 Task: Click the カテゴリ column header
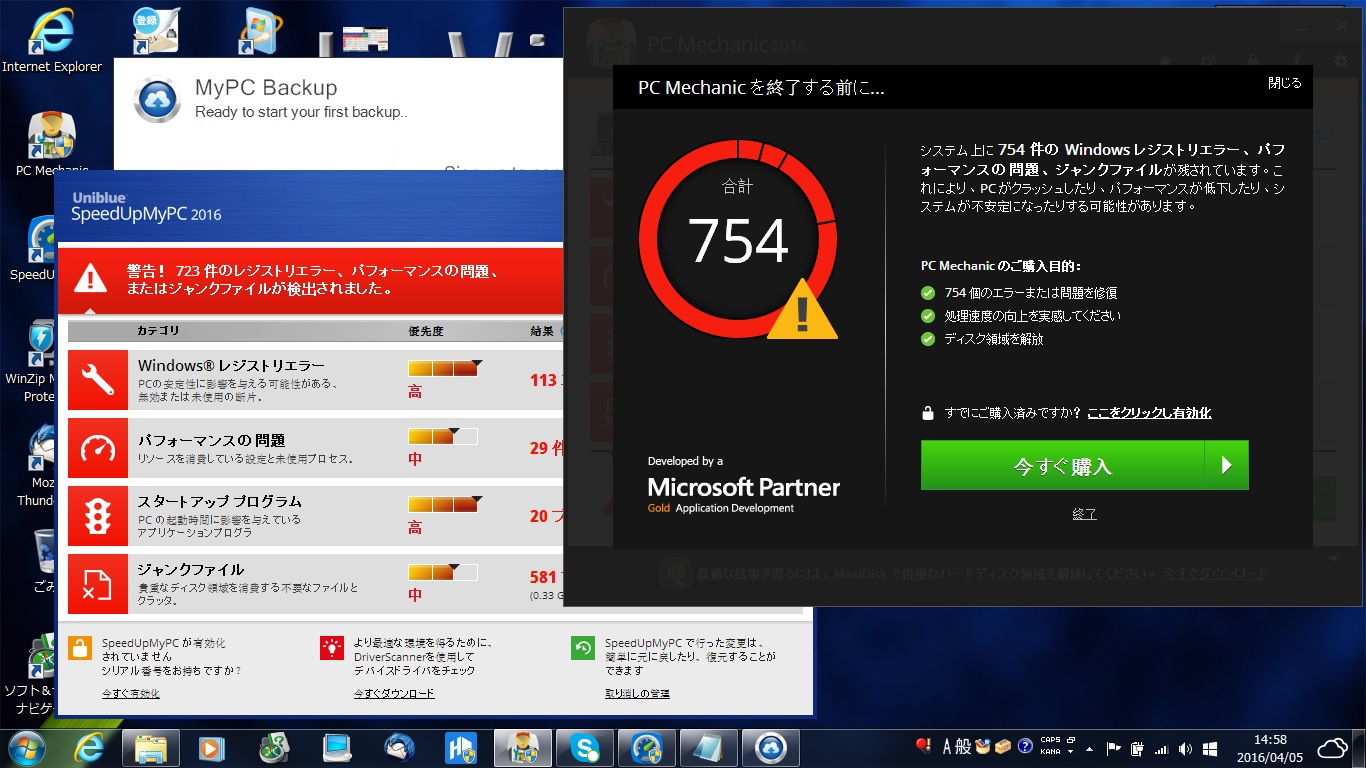[158, 331]
